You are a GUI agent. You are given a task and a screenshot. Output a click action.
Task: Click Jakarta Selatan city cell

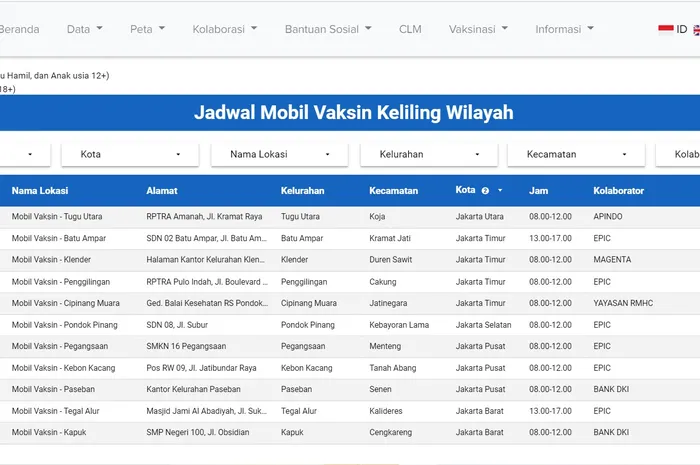483,325
